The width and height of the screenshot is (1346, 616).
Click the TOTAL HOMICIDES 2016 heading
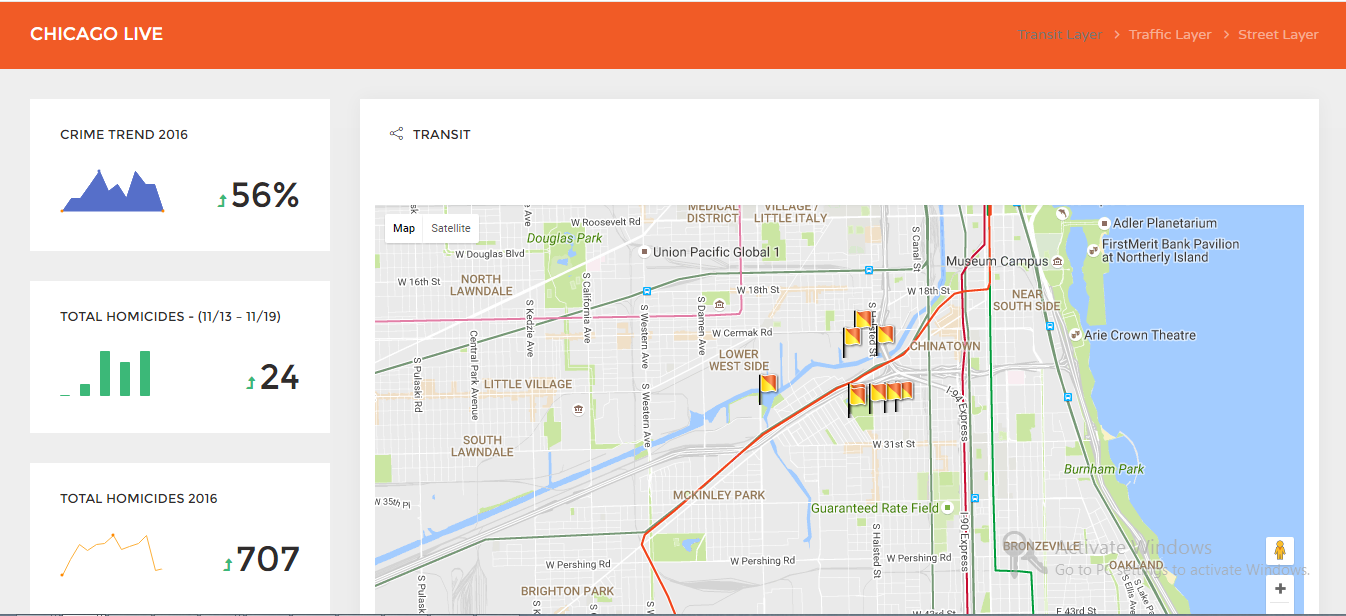click(139, 498)
